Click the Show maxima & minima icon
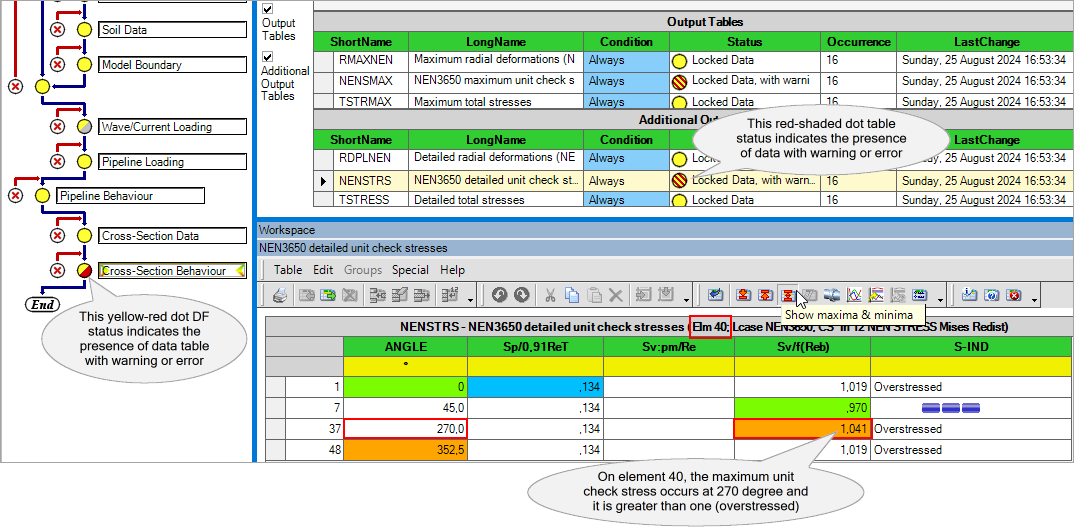The height and width of the screenshot is (527, 1074). pyautogui.click(x=788, y=296)
